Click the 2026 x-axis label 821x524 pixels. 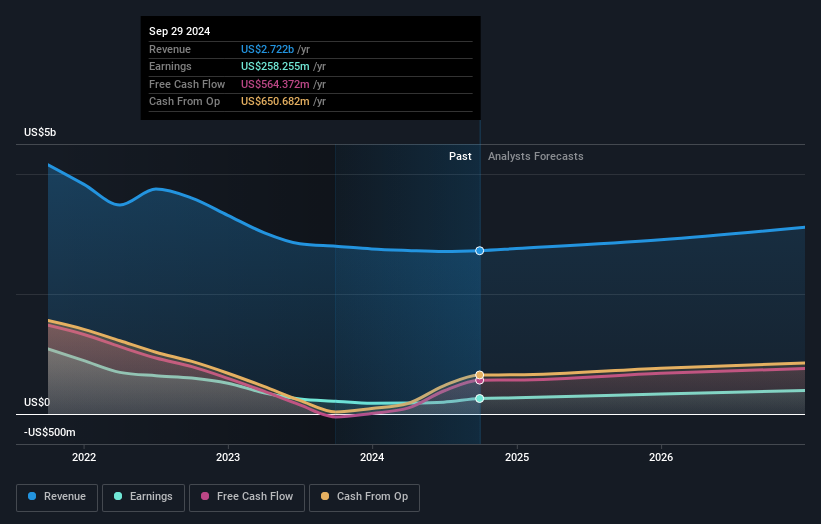[661, 457]
